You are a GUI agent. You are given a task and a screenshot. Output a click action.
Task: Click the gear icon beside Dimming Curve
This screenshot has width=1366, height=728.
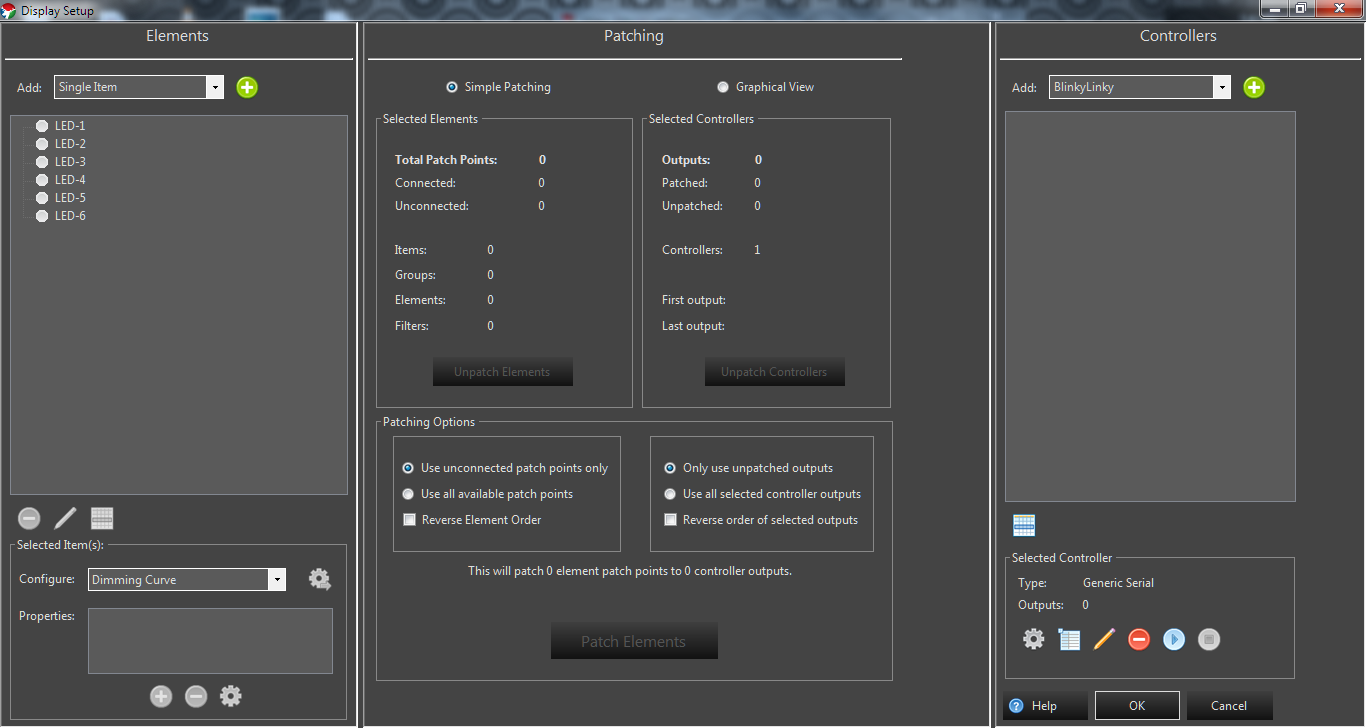[319, 579]
